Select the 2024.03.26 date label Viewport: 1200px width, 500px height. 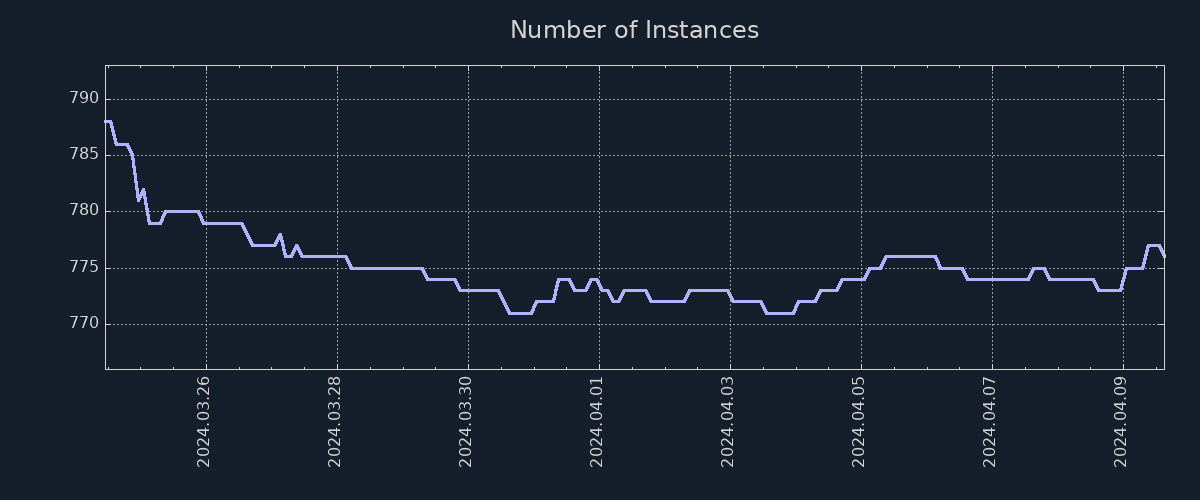pos(204,421)
